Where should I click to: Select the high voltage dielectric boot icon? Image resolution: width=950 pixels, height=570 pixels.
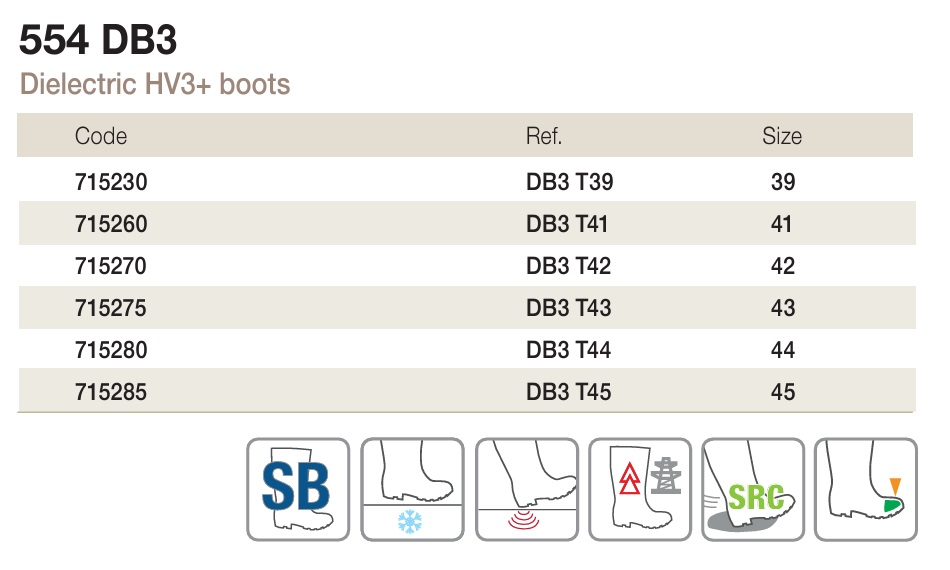click(x=640, y=489)
